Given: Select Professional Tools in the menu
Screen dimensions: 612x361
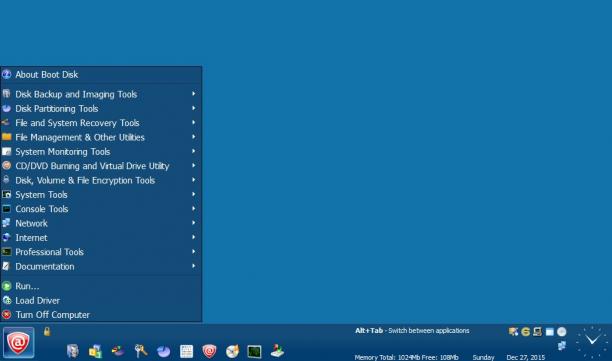Looking at the screenshot, I should click(x=101, y=252).
